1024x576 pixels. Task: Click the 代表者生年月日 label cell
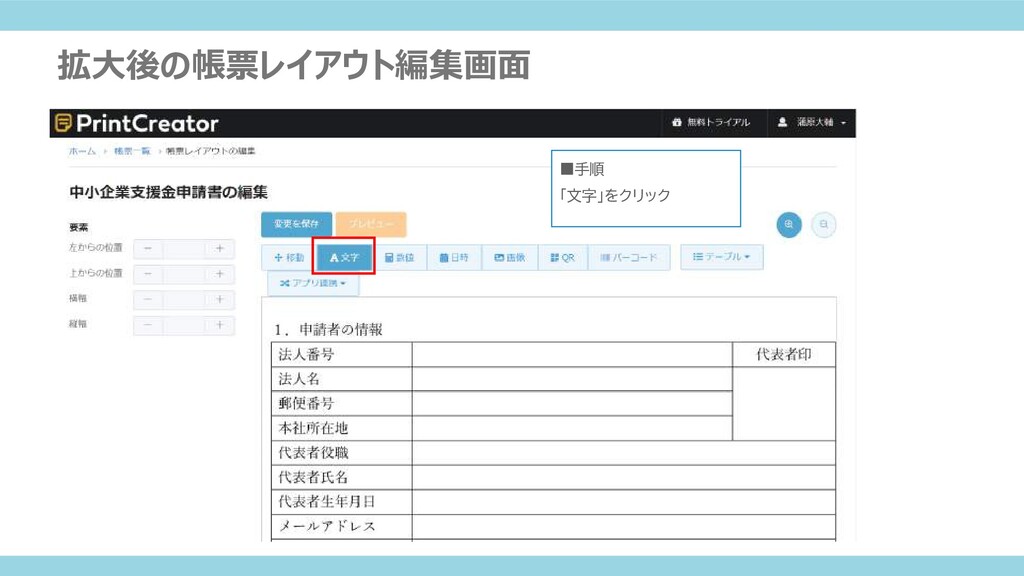342,502
